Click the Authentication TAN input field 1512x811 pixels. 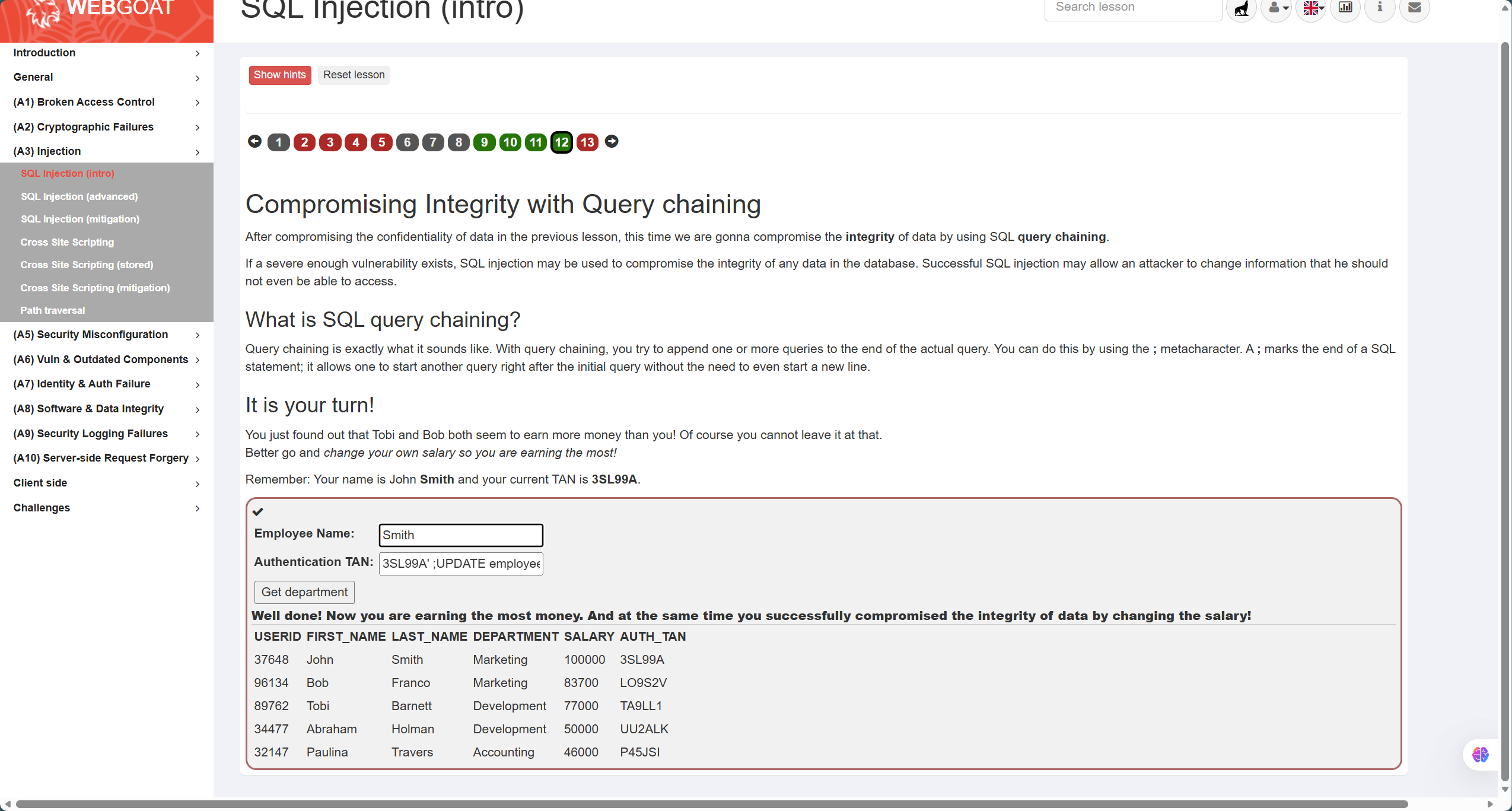coord(460,564)
